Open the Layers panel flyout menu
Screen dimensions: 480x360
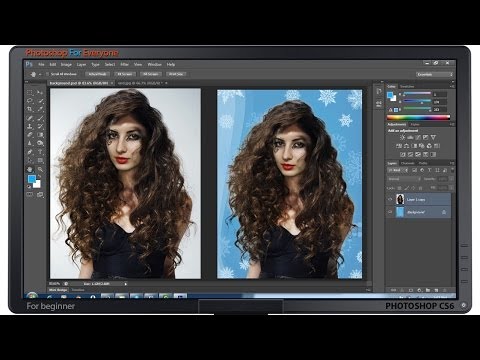click(452, 163)
